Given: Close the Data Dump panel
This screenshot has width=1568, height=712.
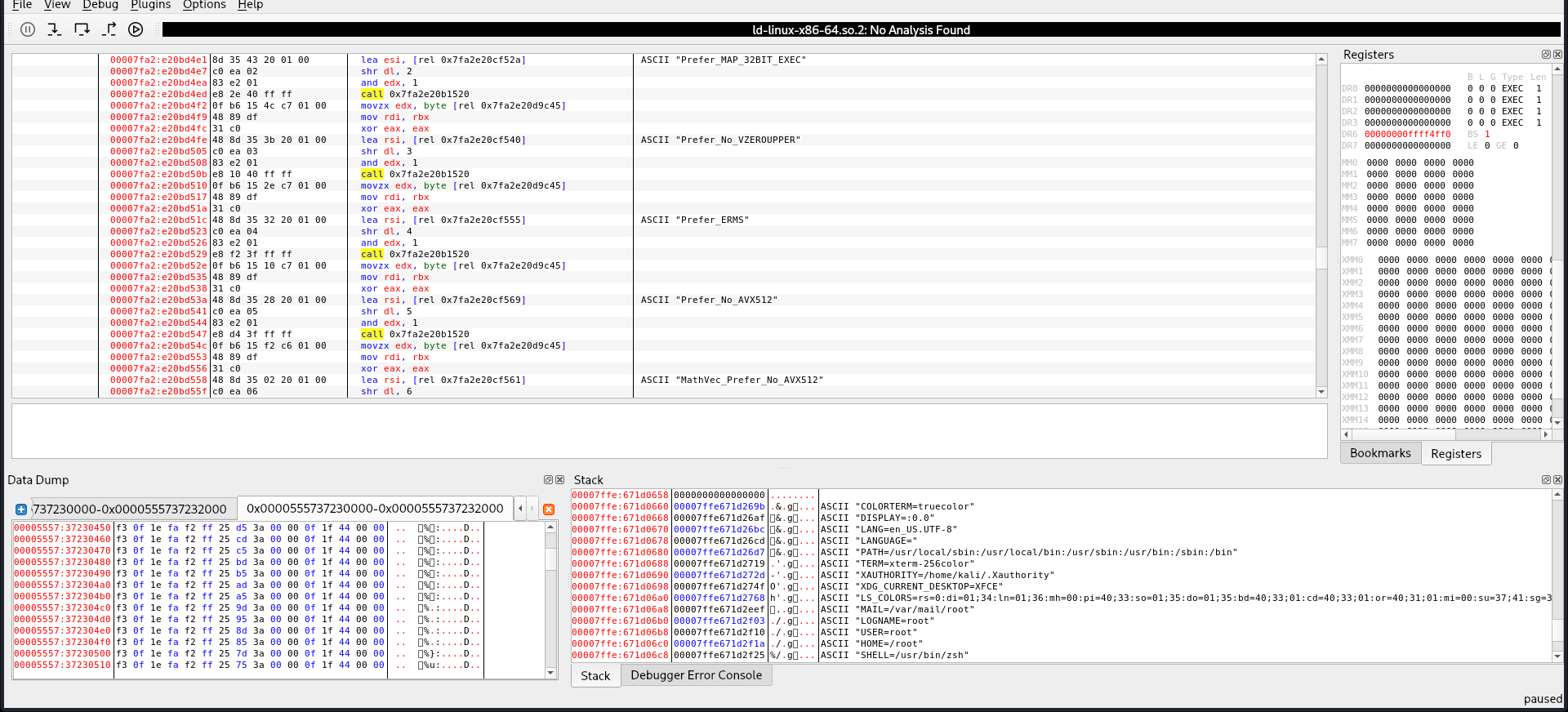Looking at the screenshot, I should [559, 480].
